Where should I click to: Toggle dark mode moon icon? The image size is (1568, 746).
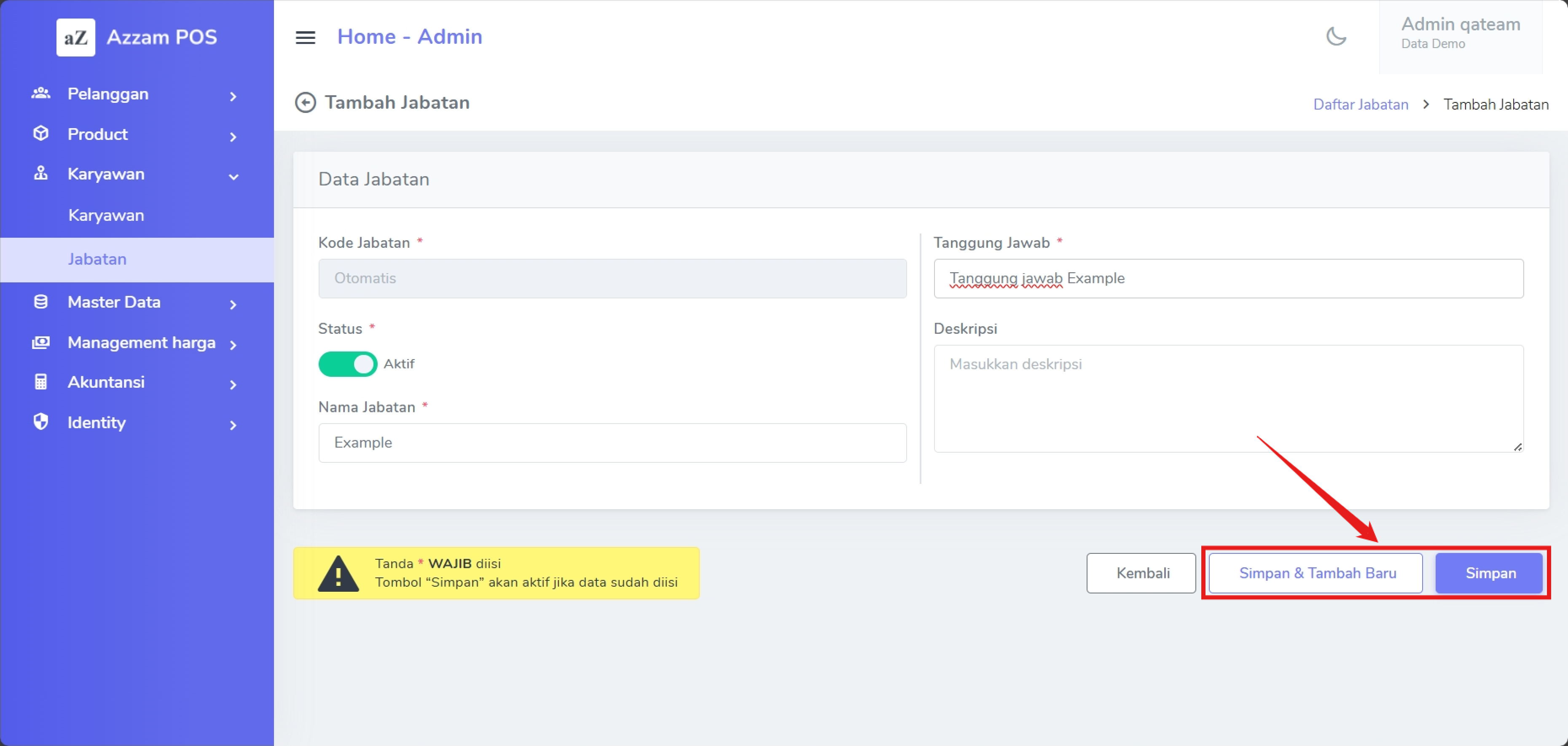(1335, 37)
